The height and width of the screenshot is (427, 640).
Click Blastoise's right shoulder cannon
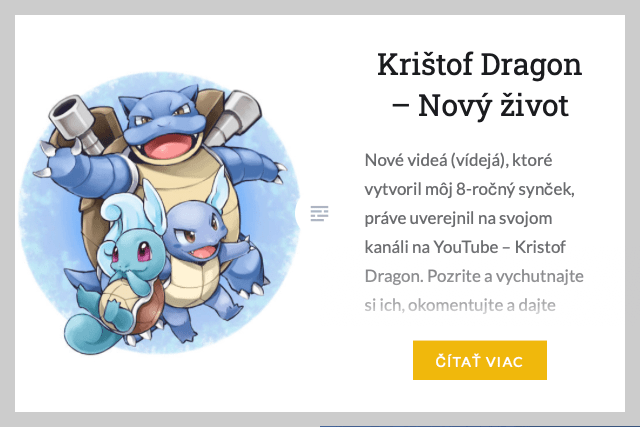(x=235, y=116)
